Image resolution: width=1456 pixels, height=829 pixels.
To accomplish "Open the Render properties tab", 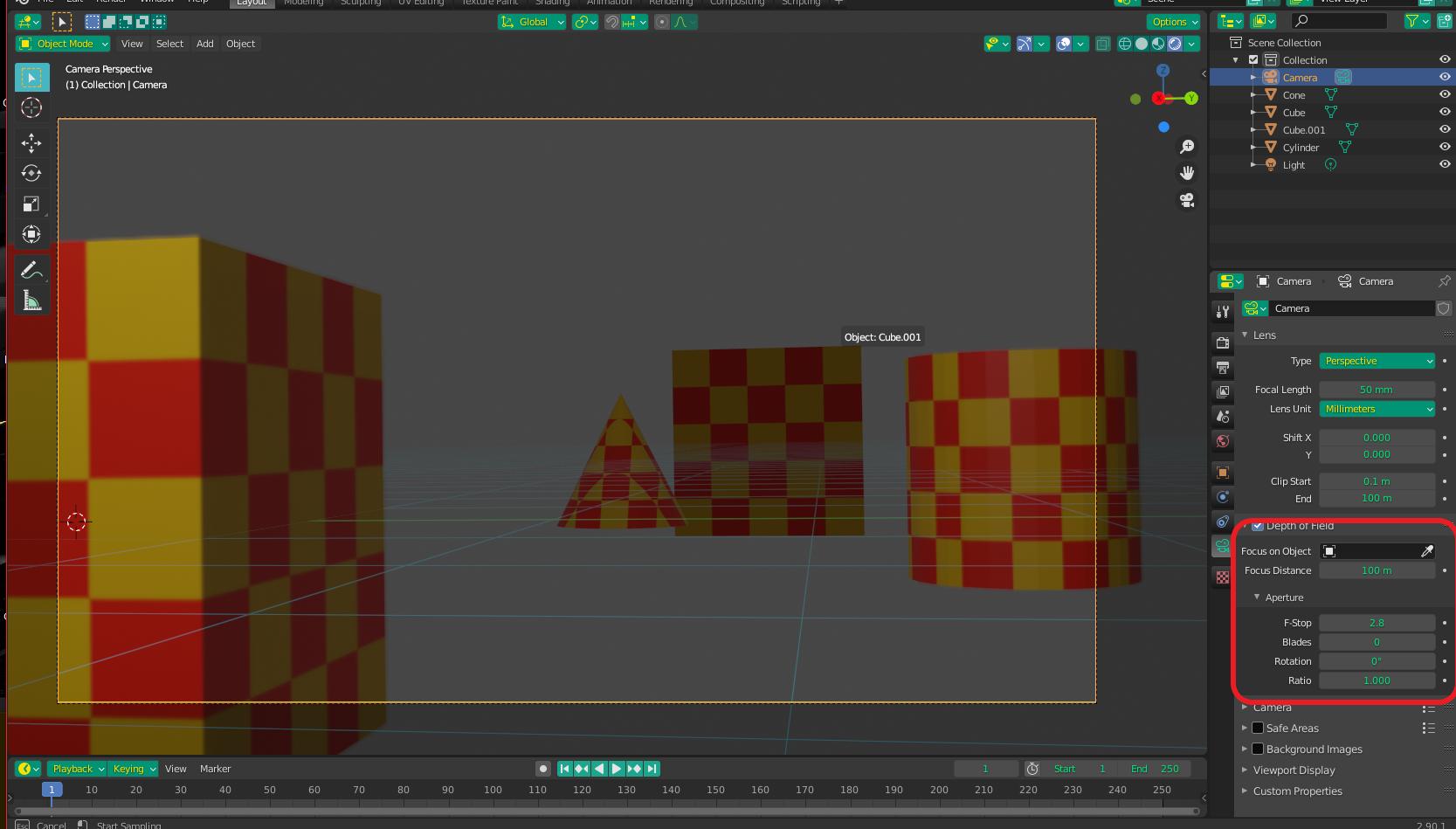I will click(x=1223, y=342).
